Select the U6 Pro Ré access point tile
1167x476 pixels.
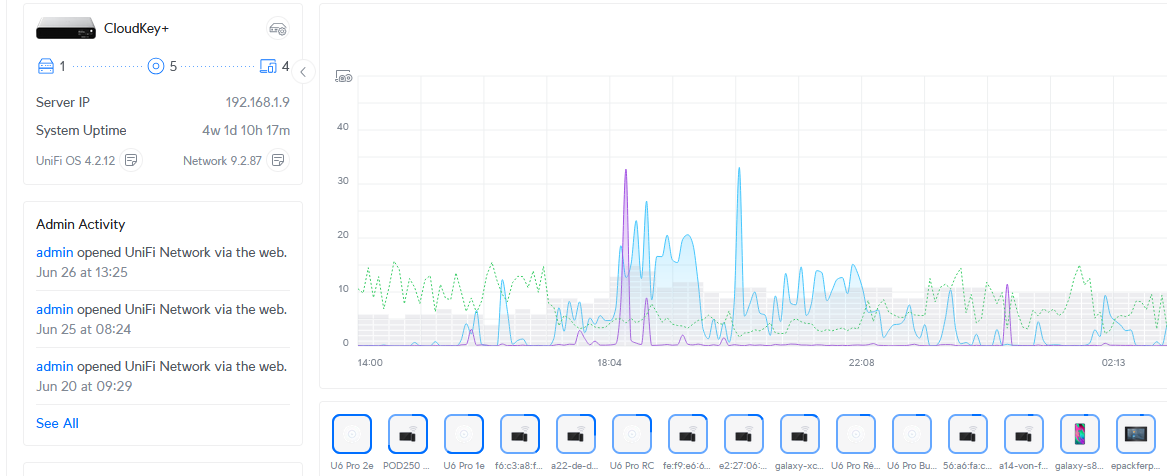click(856, 434)
